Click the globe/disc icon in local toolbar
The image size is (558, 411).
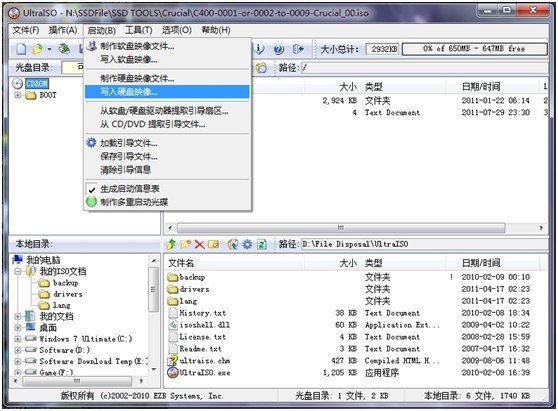(x=233, y=244)
